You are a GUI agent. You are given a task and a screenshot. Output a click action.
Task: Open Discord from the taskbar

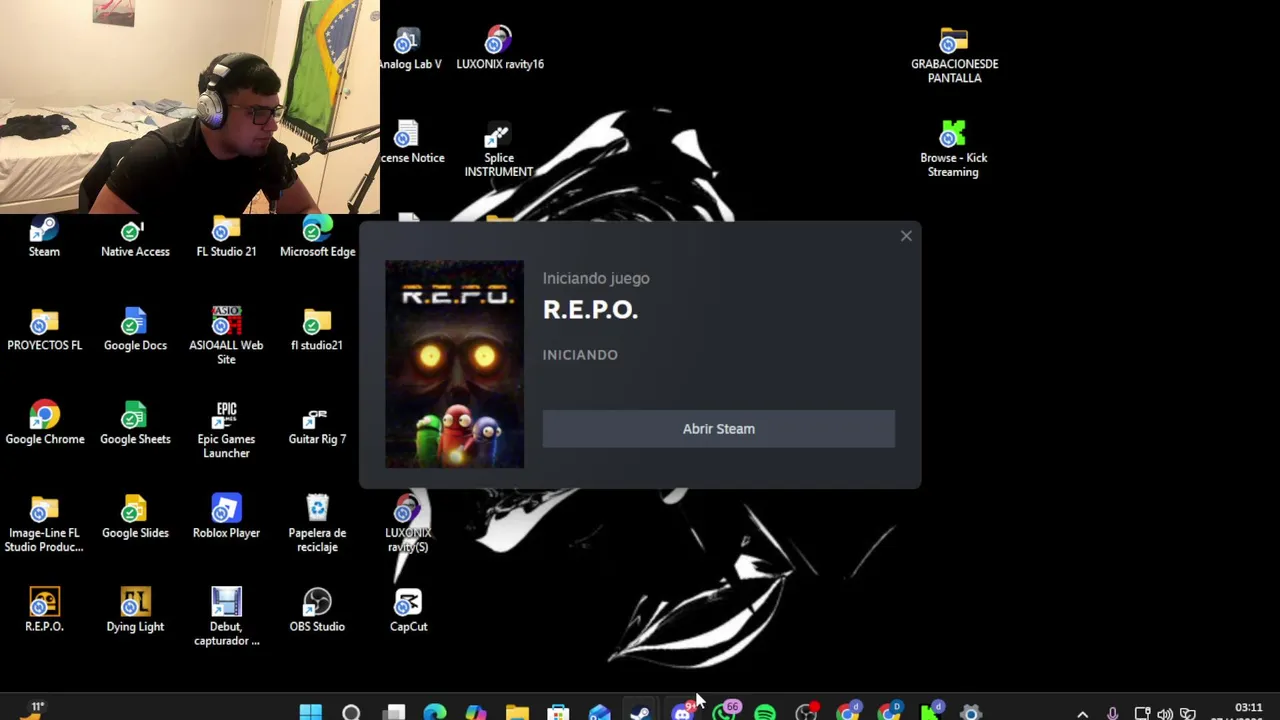coord(682,713)
